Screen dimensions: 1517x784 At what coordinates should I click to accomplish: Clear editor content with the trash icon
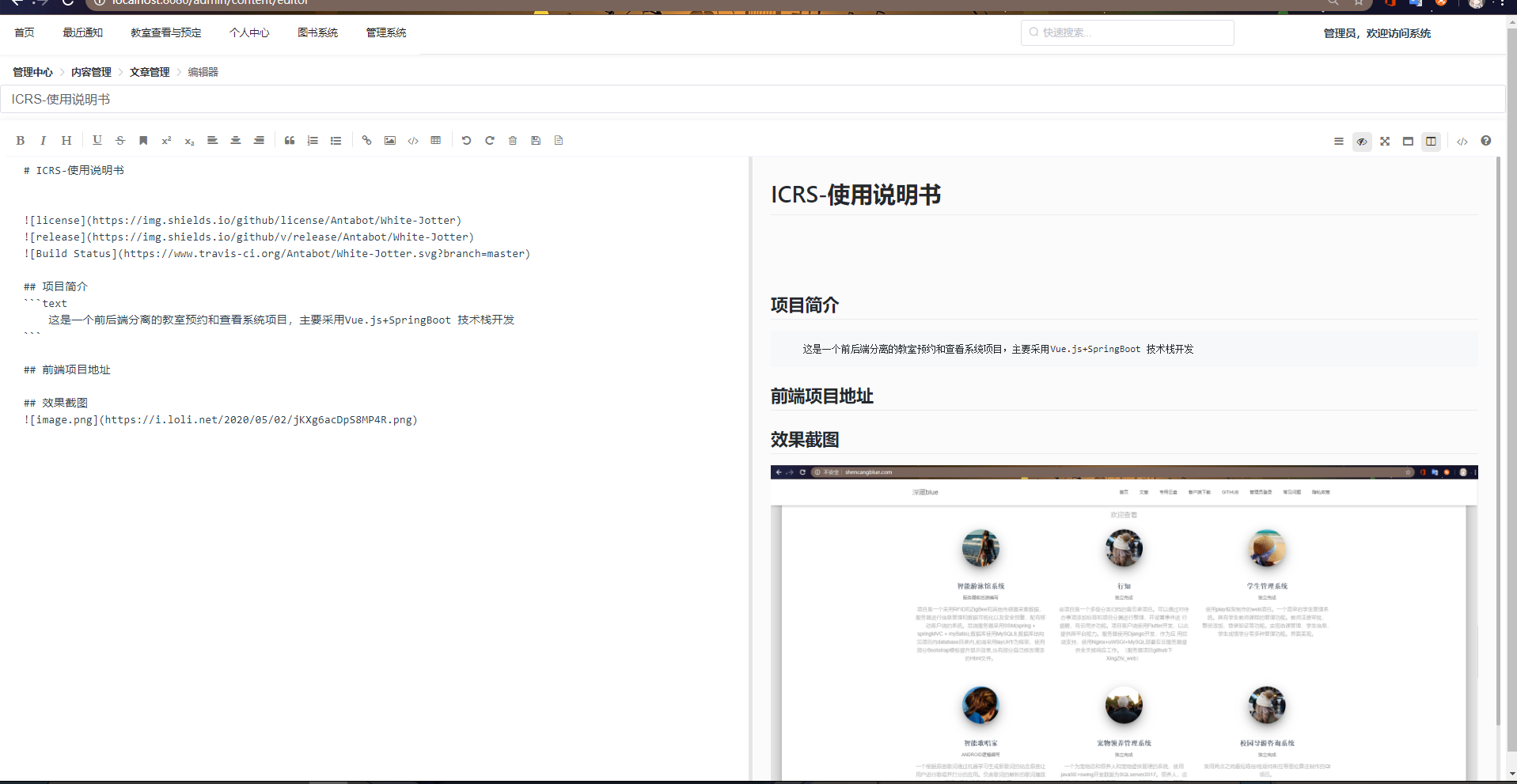tap(513, 141)
